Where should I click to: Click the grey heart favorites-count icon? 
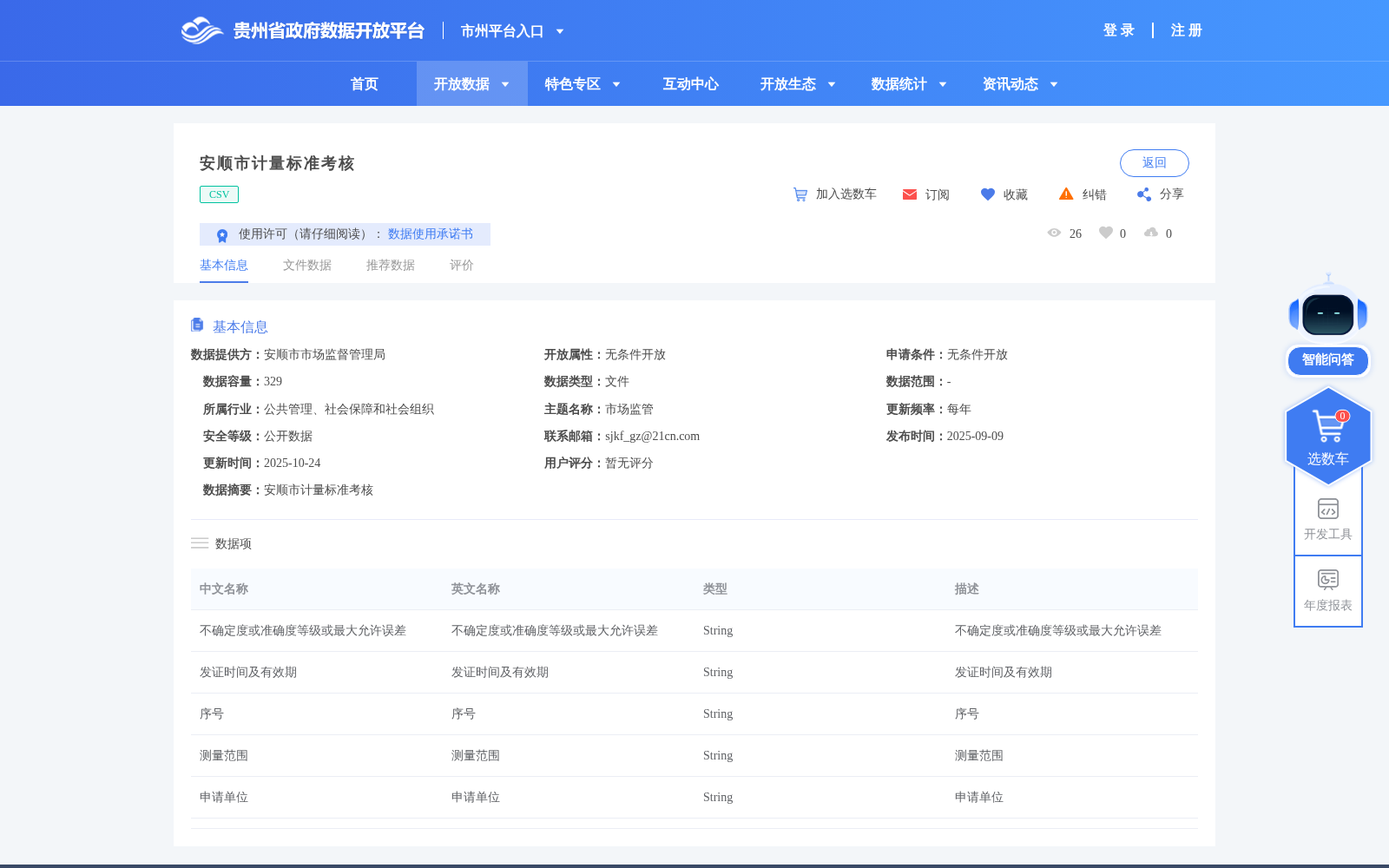tap(1105, 233)
